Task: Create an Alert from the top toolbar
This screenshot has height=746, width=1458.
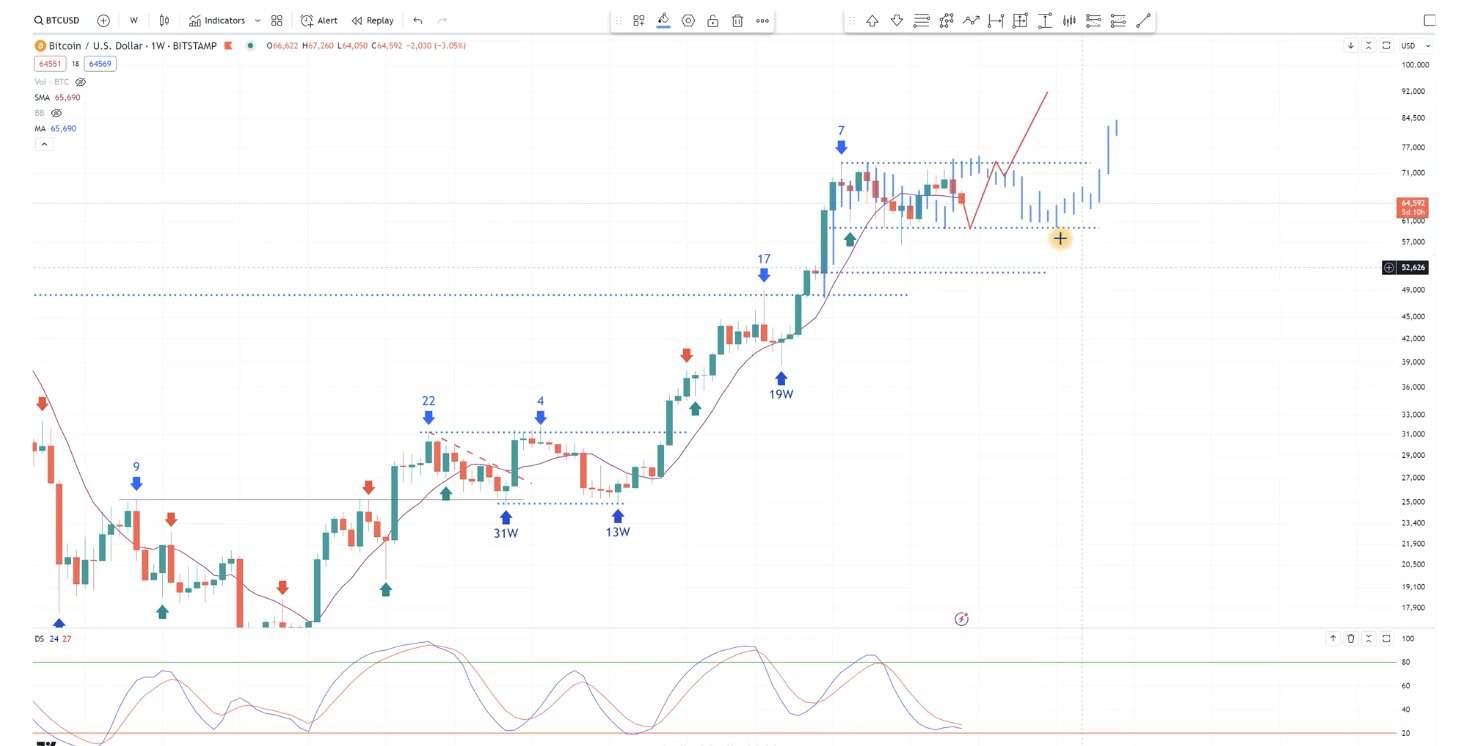Action: pyautogui.click(x=319, y=20)
